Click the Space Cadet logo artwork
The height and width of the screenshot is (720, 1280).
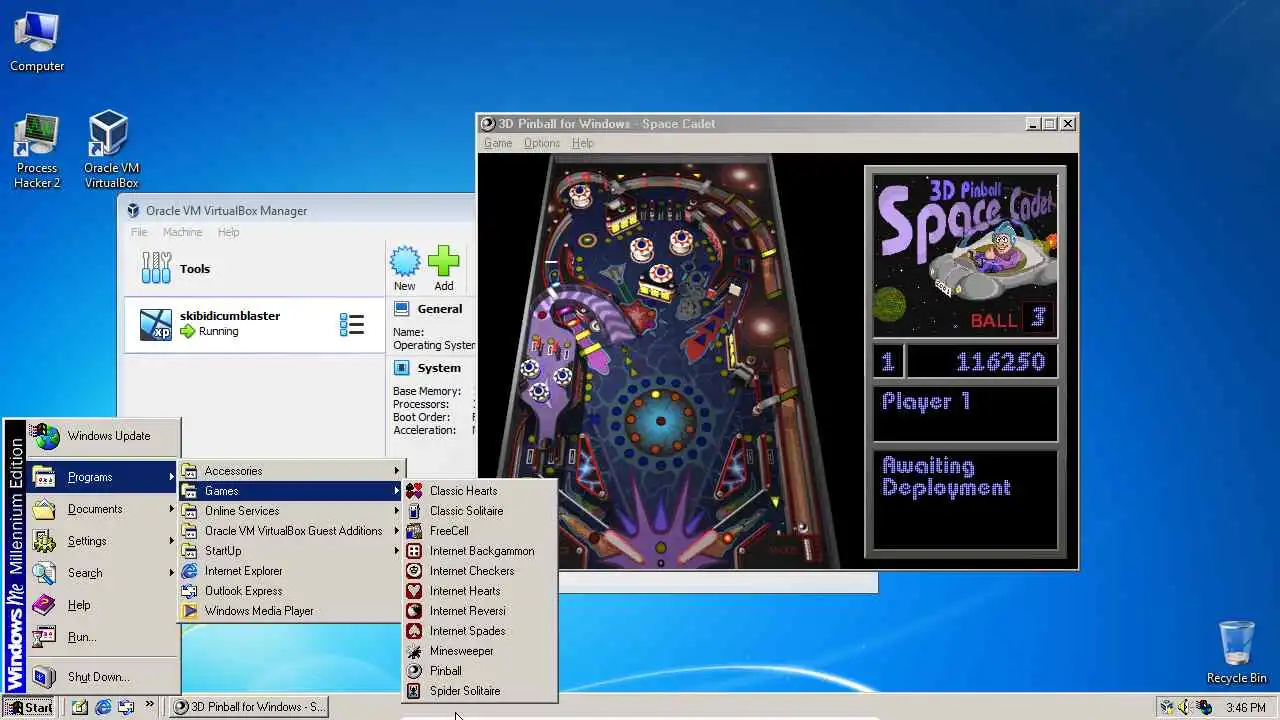click(x=965, y=255)
